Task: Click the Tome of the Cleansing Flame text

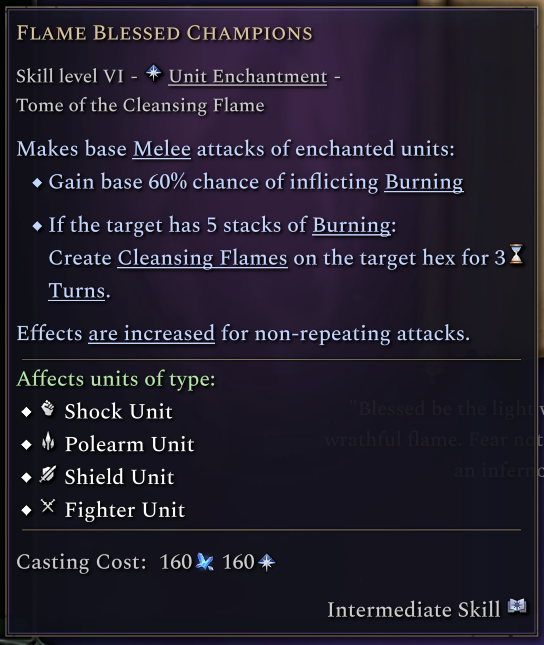Action: pyautogui.click(x=140, y=106)
